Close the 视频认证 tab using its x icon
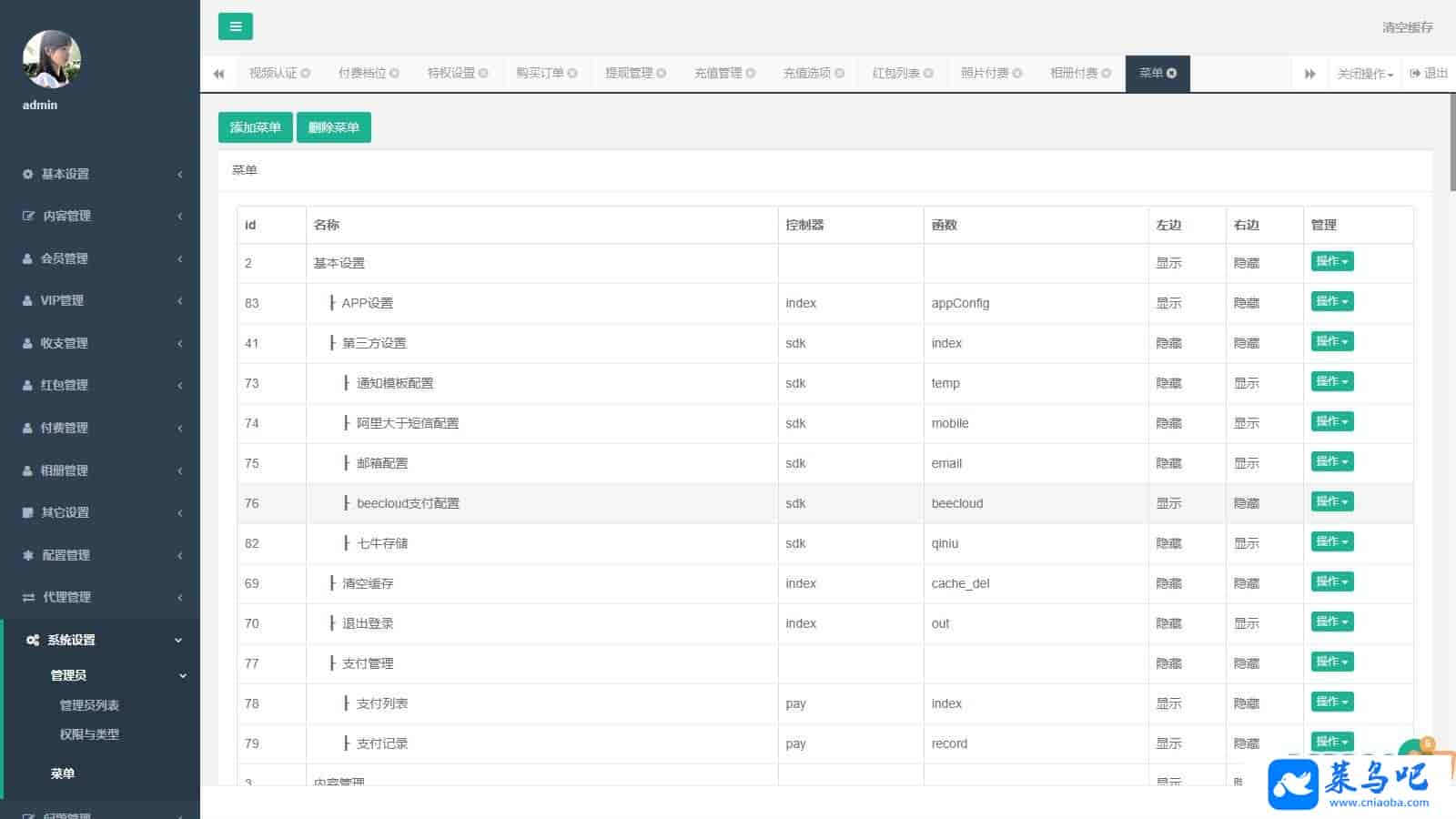This screenshot has width=1456, height=819. pos(306,74)
